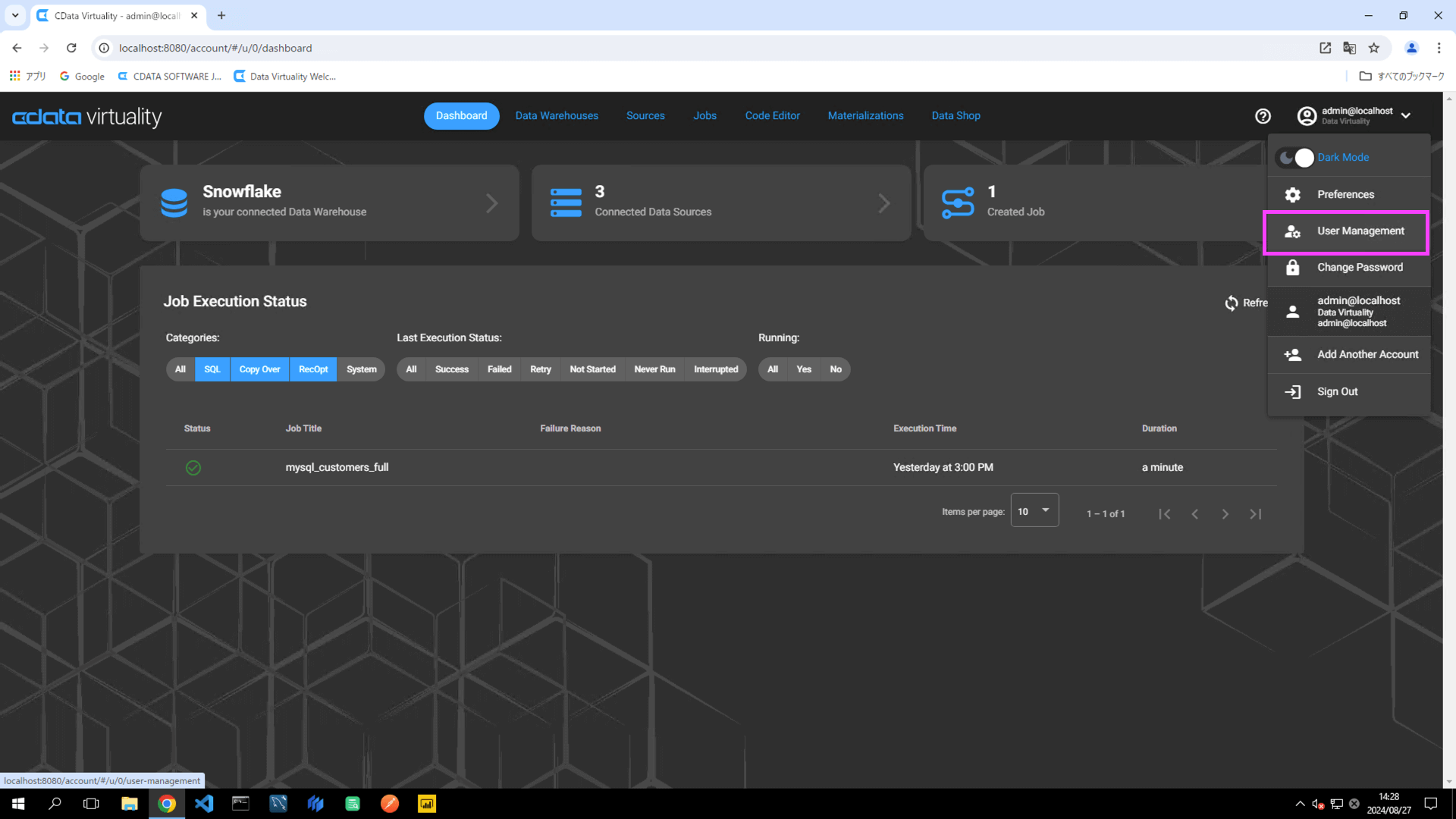Image resolution: width=1456 pixels, height=819 pixels.
Task: Open the mysql_customers_full job link
Action: 337,468
